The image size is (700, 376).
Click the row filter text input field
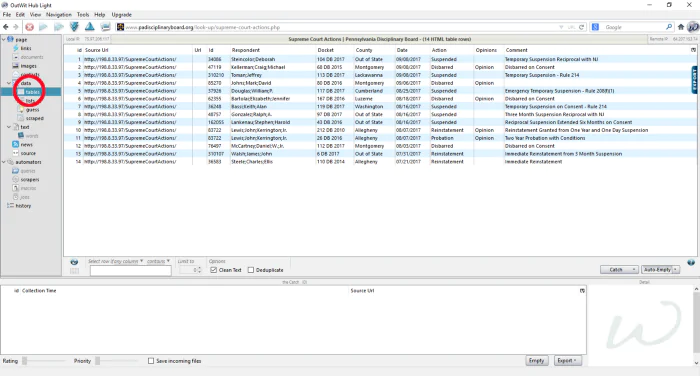130,271
